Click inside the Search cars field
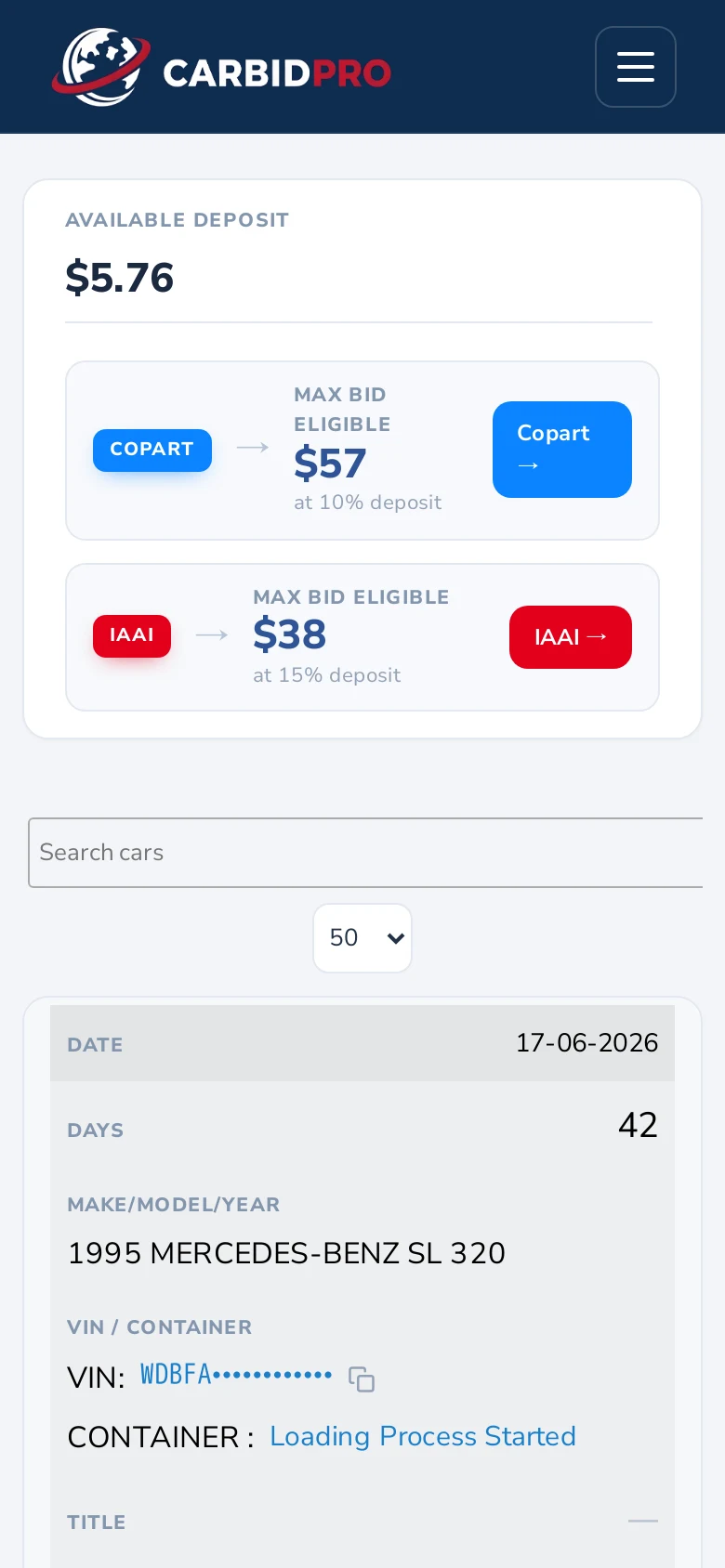 click(x=365, y=853)
